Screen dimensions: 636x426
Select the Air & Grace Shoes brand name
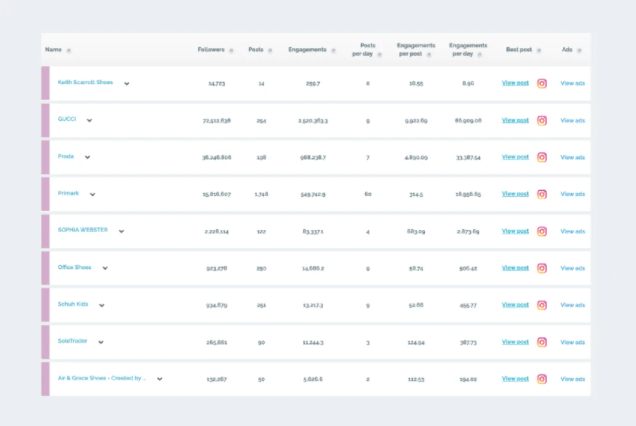click(x=102, y=379)
